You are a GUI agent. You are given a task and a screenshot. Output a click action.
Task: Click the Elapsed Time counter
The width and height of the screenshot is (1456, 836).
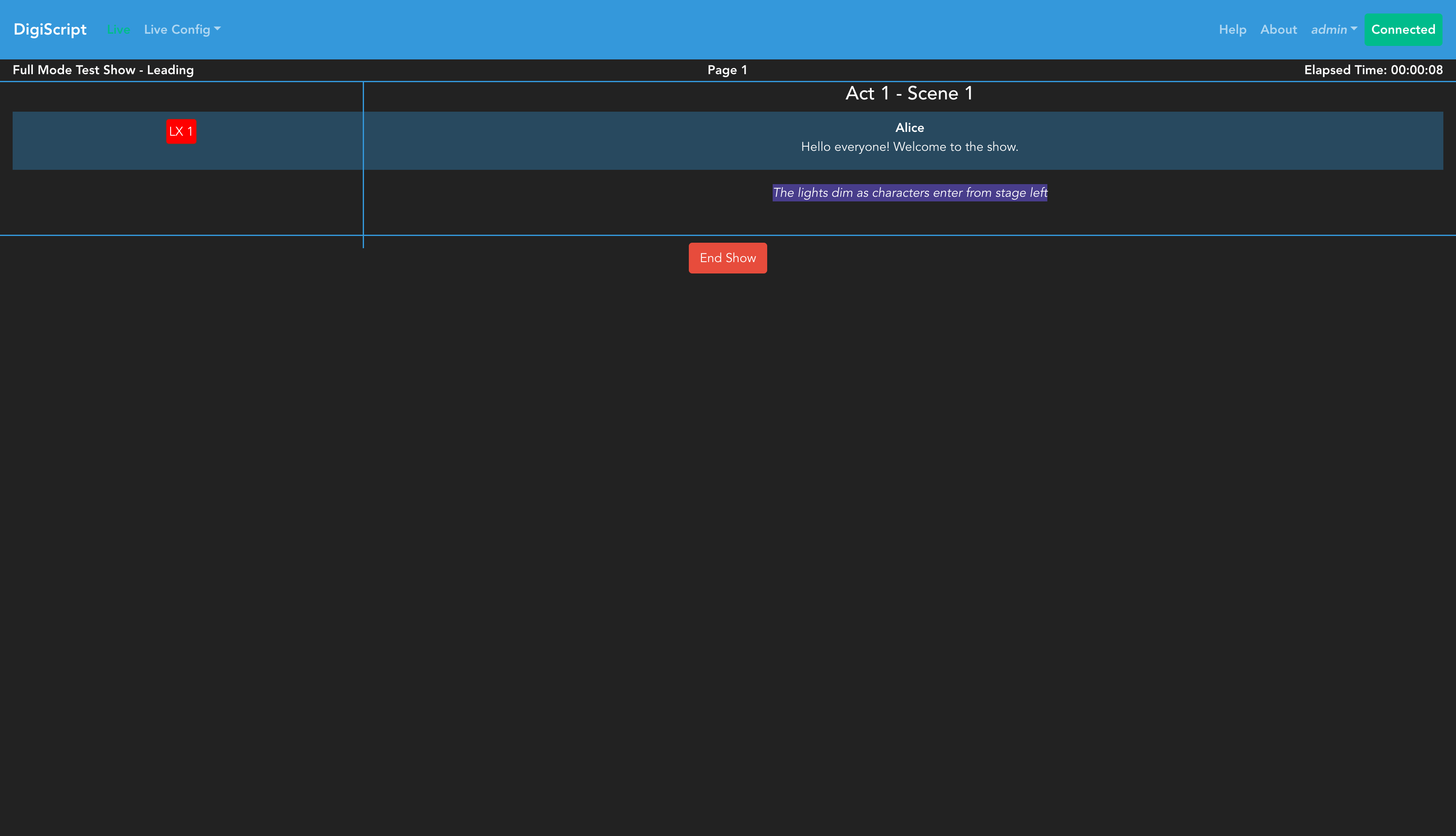pos(1373,70)
